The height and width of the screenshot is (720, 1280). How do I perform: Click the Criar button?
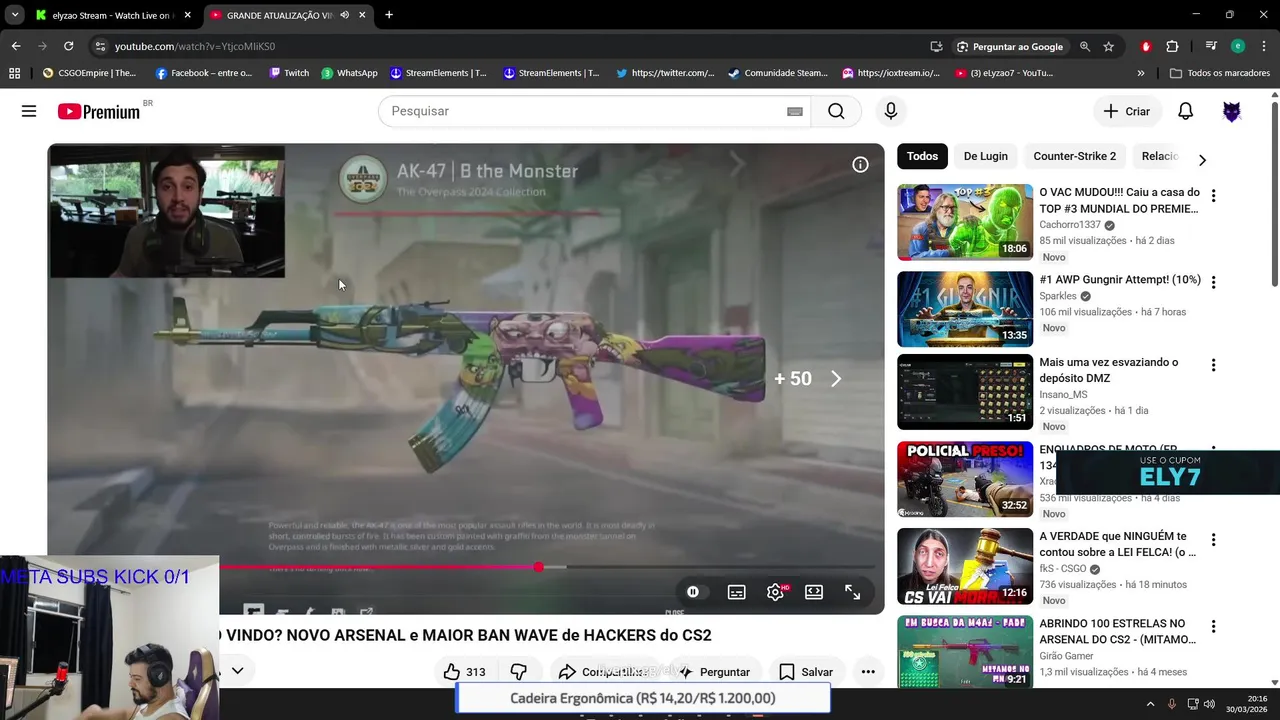pos(1127,111)
